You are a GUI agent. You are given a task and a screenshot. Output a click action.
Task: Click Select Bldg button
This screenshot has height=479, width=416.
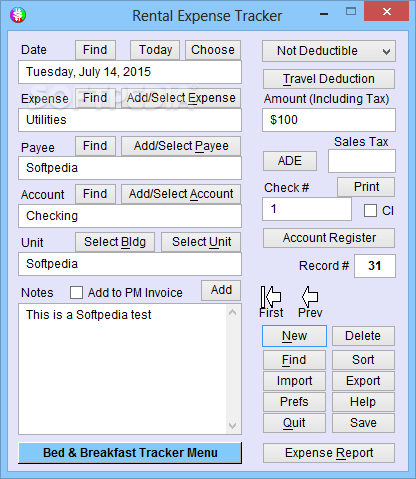coord(115,242)
